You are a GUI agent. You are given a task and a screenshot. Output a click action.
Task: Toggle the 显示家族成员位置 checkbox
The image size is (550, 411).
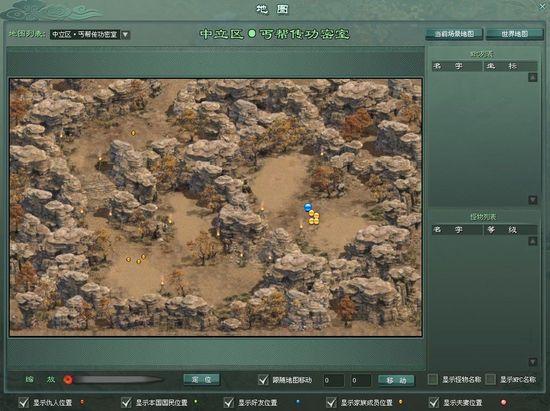pyautogui.click(x=331, y=403)
